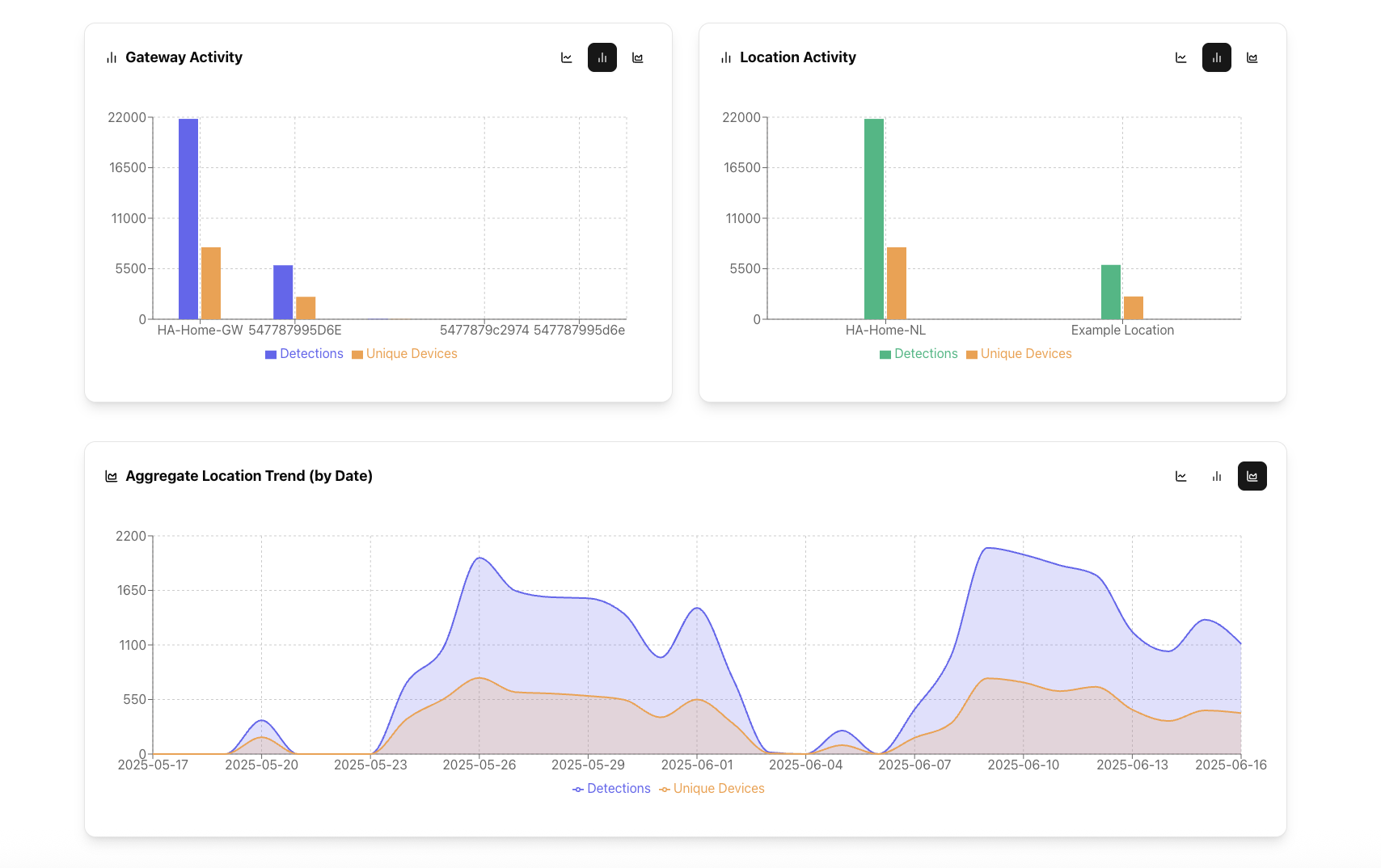Click the Aggregate Location Trend heading
Image resolution: width=1381 pixels, height=868 pixels.
pos(249,476)
